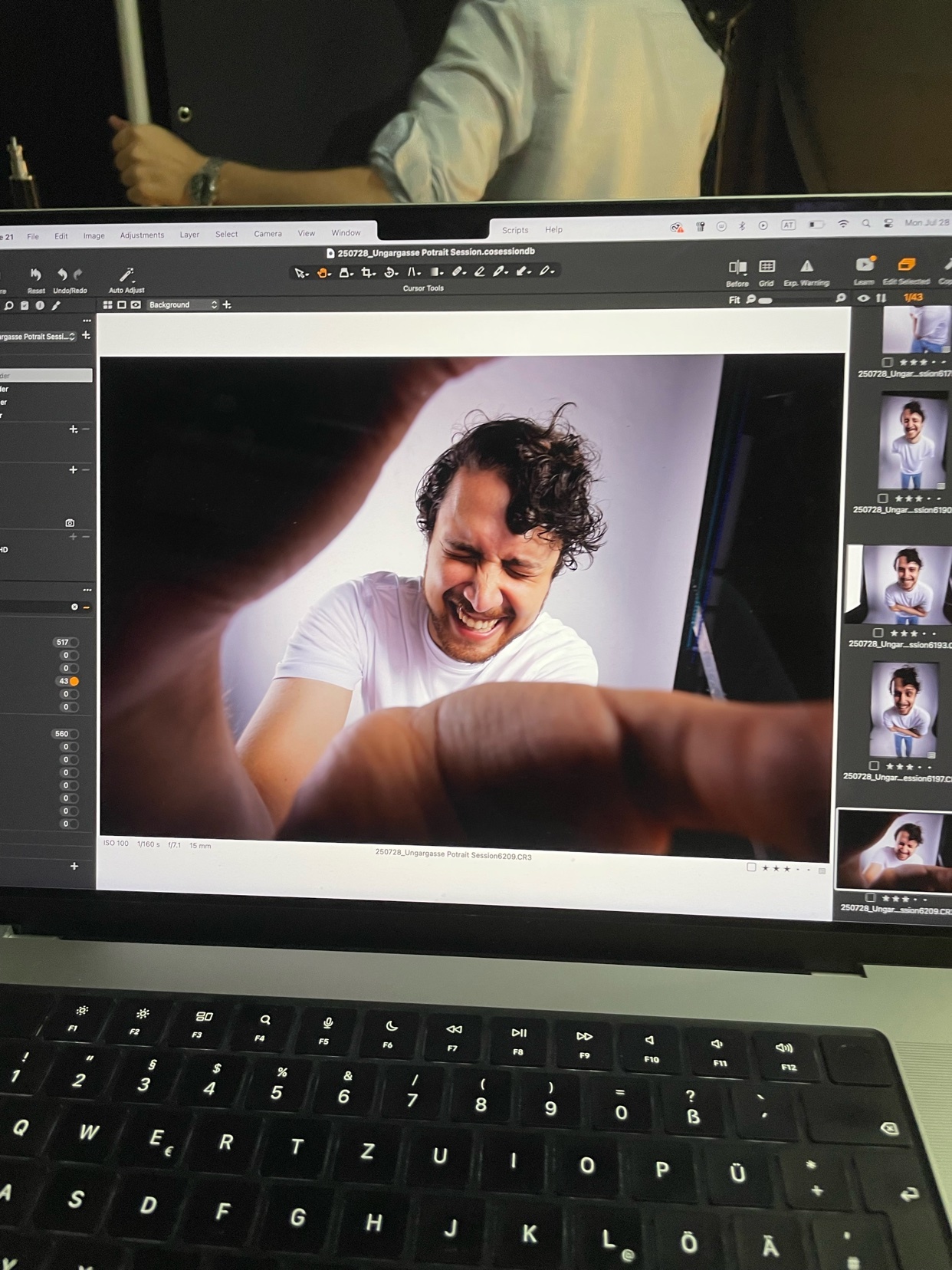Open the info tool tab icon
952x1270 pixels.
point(40,306)
